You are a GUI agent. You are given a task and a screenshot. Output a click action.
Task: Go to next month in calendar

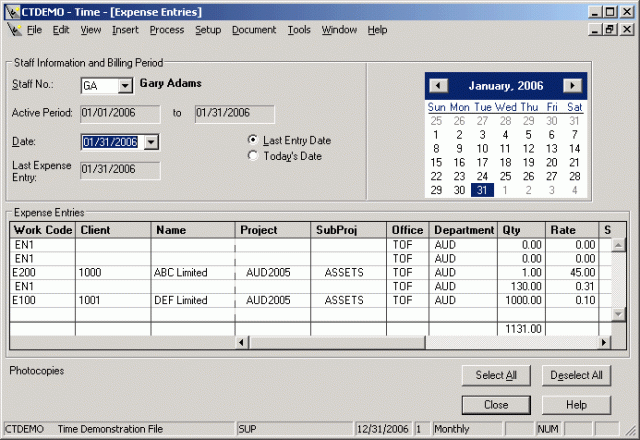(571, 86)
